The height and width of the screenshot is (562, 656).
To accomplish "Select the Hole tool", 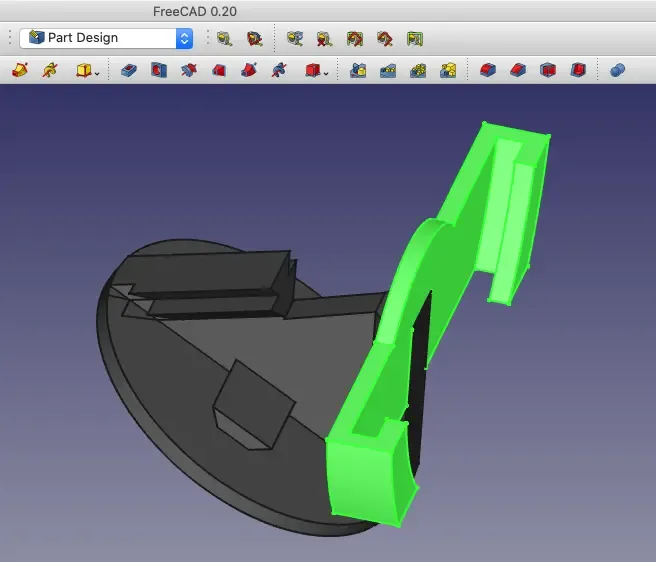I will 158,70.
